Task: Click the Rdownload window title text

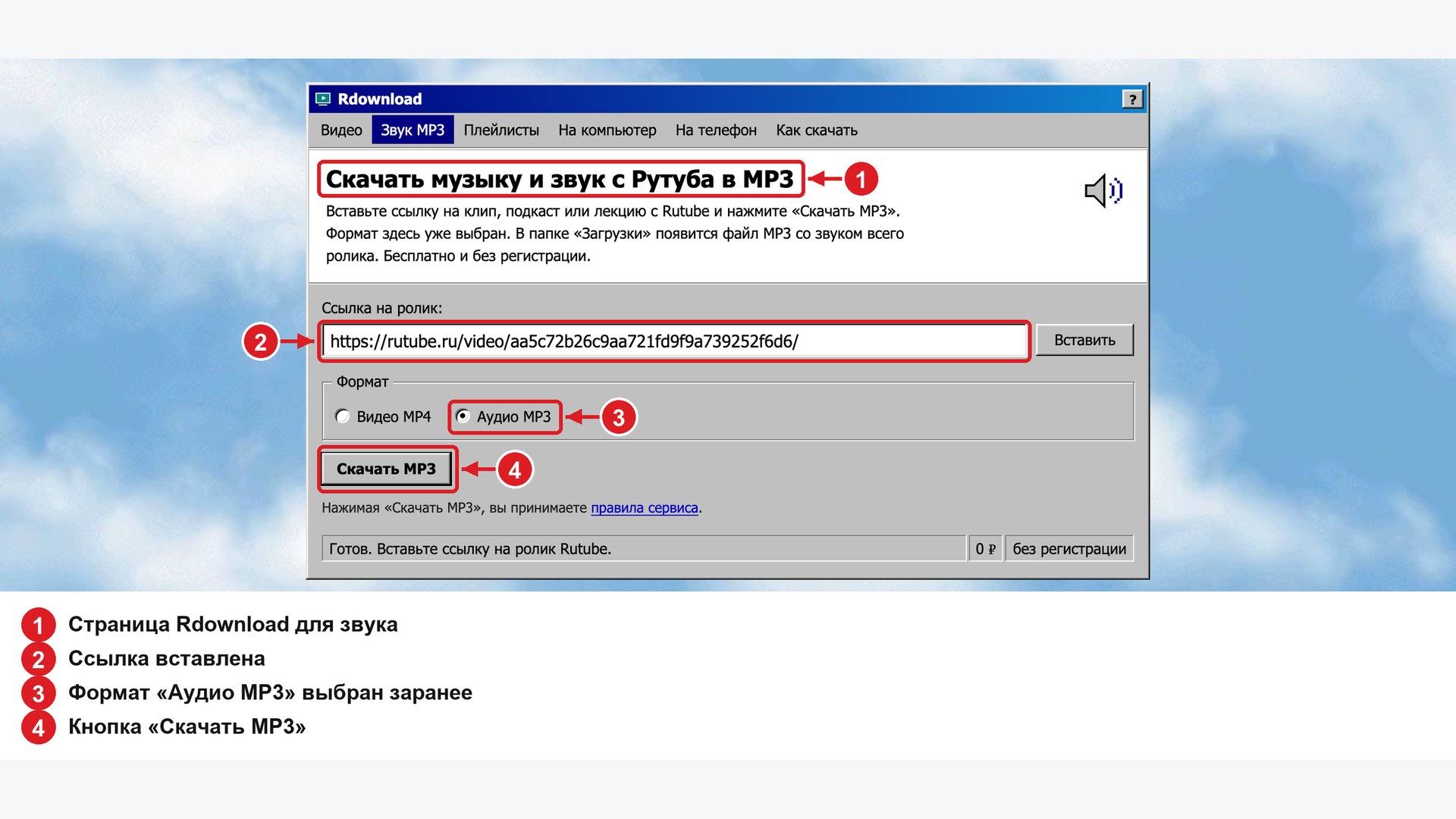Action: (380, 99)
